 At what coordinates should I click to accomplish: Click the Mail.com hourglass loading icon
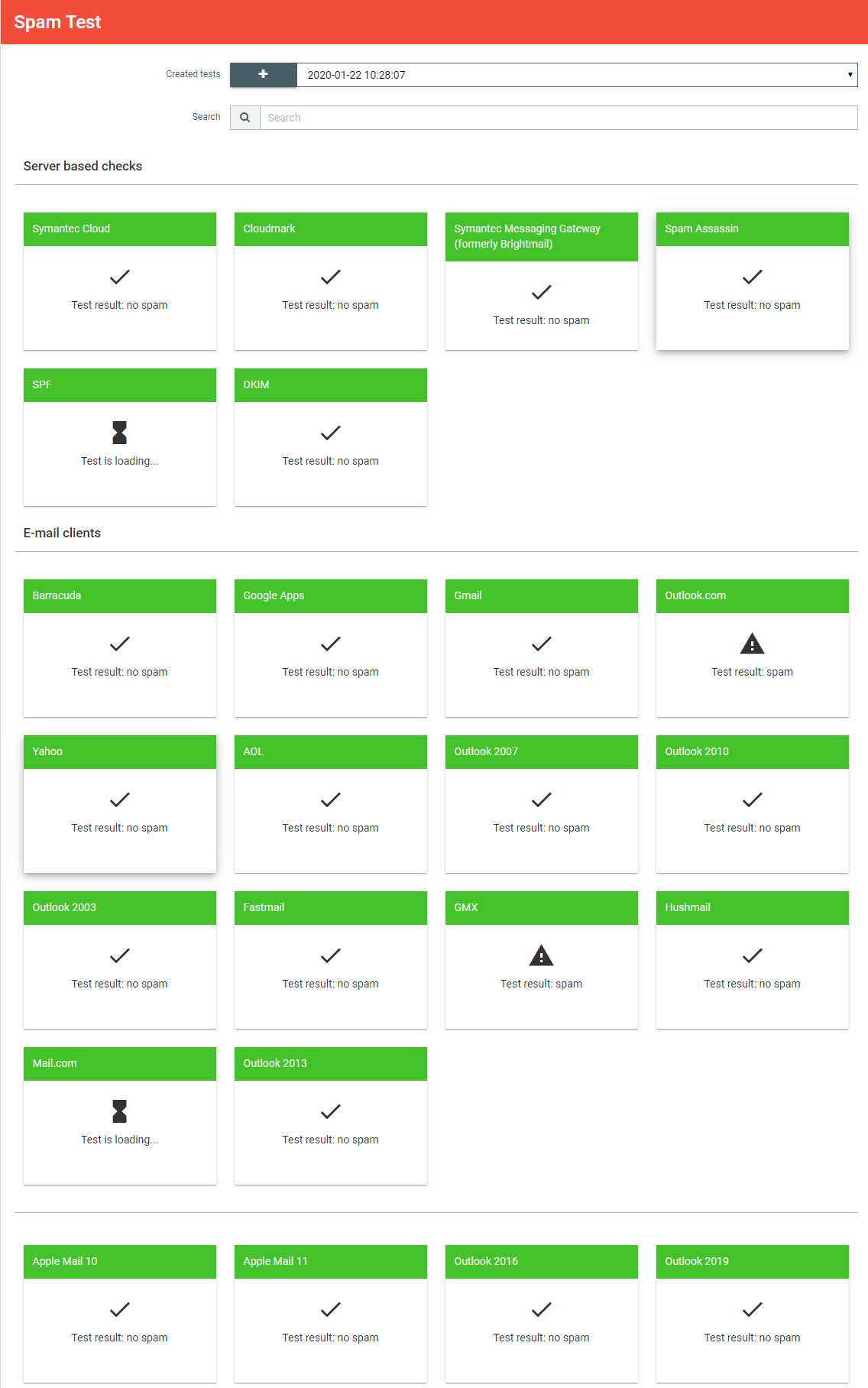[x=120, y=1111]
